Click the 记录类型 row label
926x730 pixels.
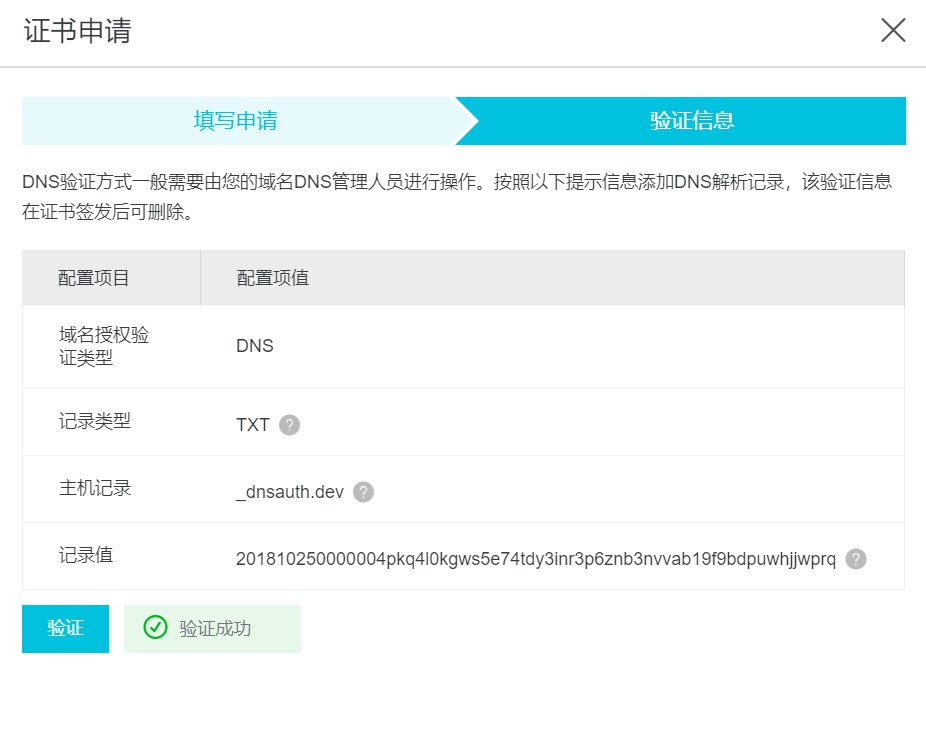coord(94,421)
